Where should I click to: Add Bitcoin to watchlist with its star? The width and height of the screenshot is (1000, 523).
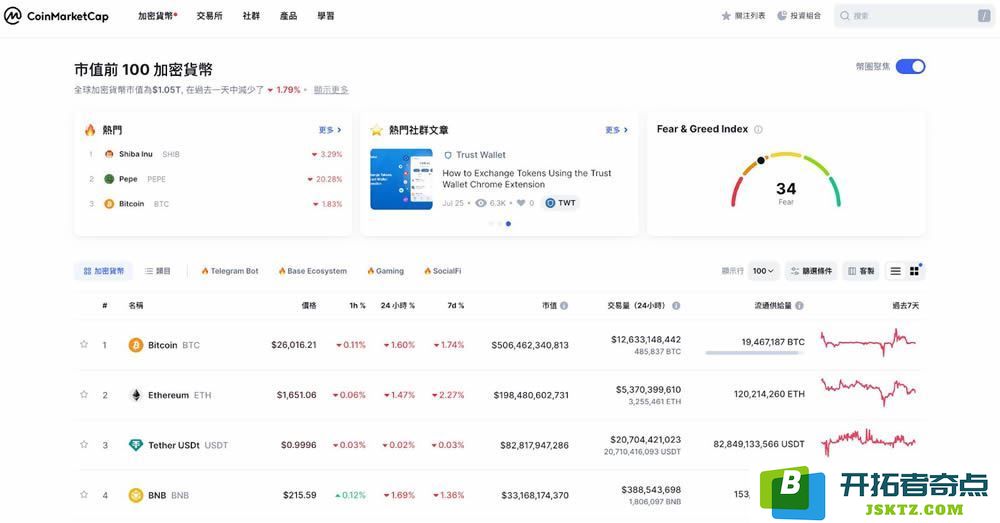tap(84, 344)
